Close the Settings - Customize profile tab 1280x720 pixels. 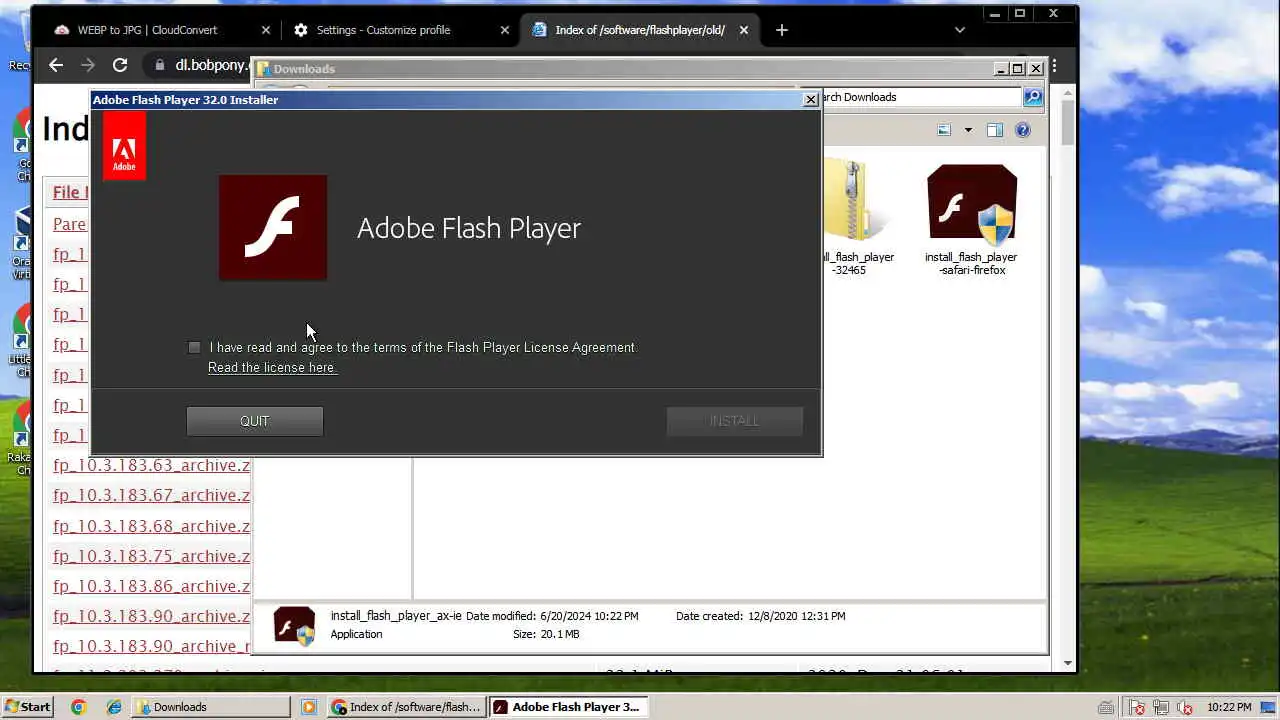pos(504,30)
